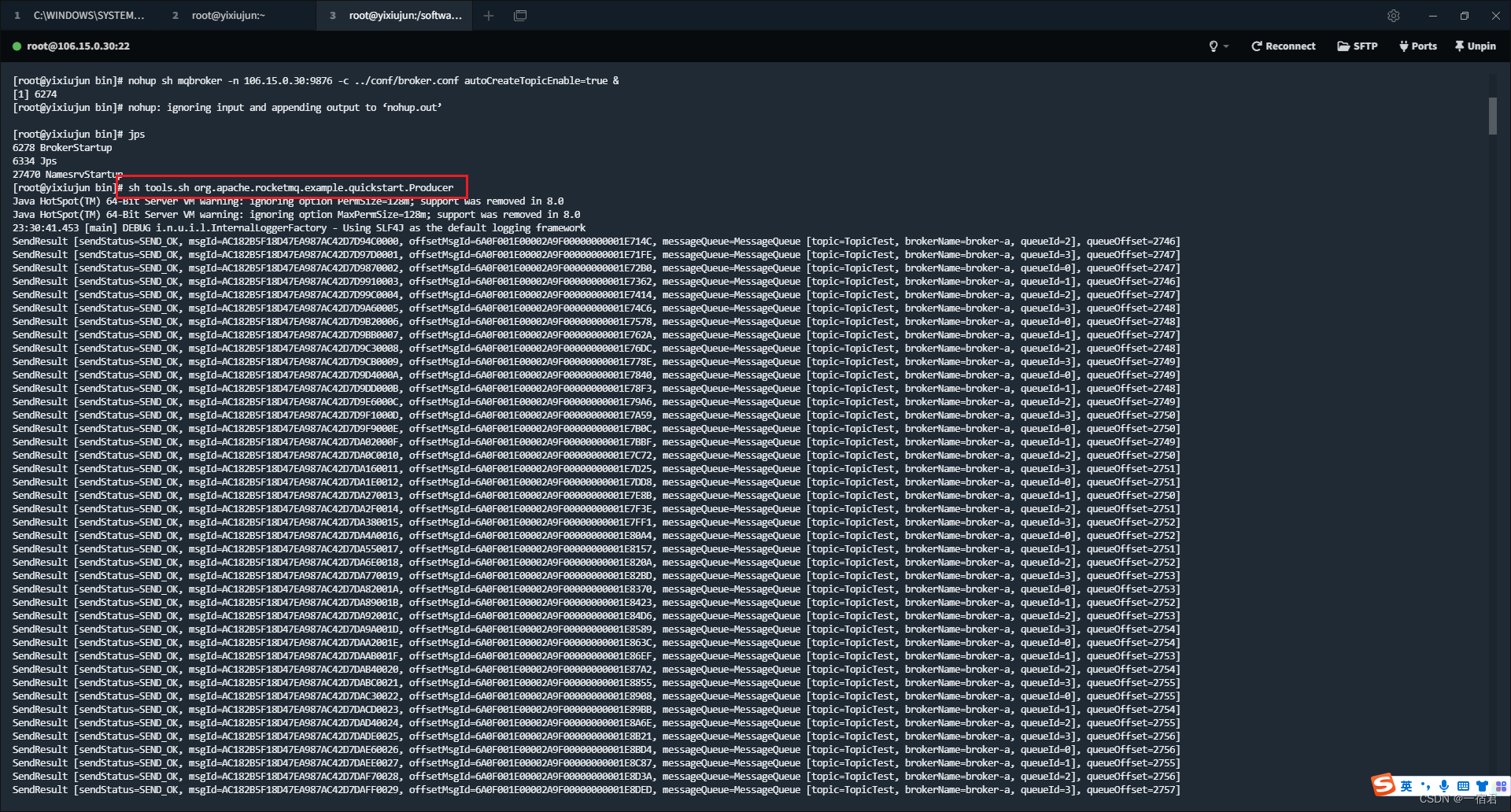Click the DEBUG InternalLoggerFactory log line
Image resolution: width=1511 pixels, height=812 pixels.
(299, 227)
